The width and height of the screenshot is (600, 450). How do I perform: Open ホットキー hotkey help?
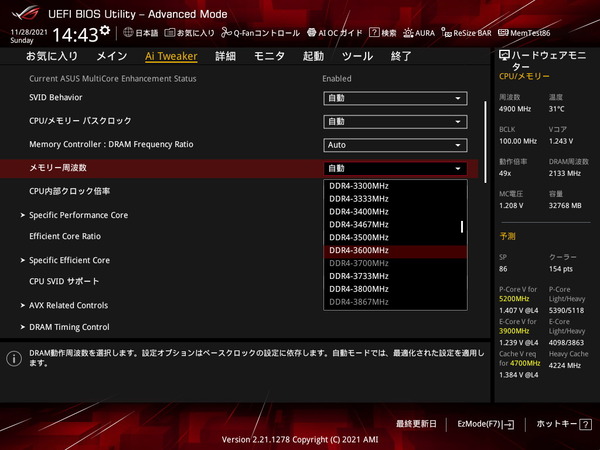pyautogui.click(x=563, y=424)
